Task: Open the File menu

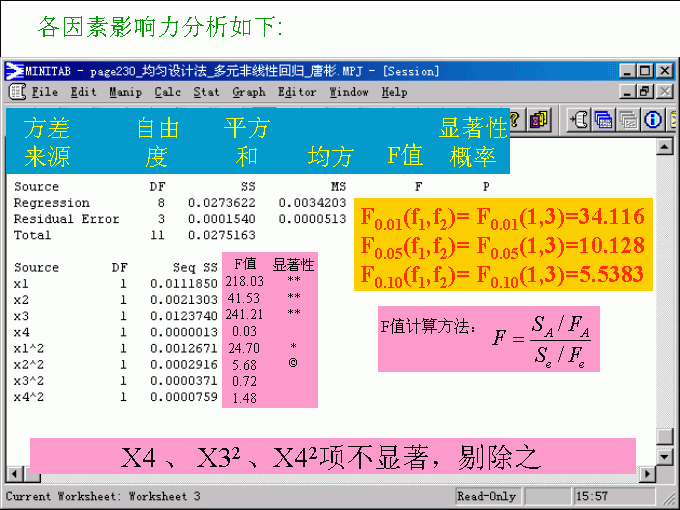Action: click(x=44, y=92)
